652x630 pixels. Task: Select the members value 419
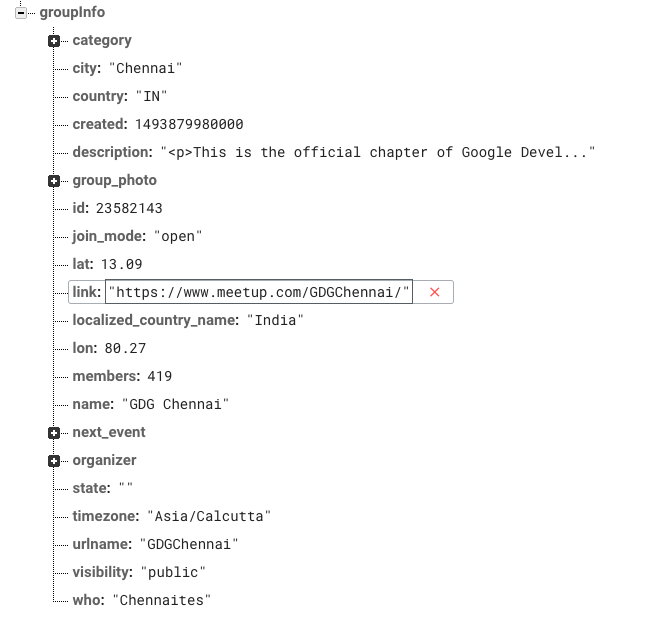coord(159,376)
